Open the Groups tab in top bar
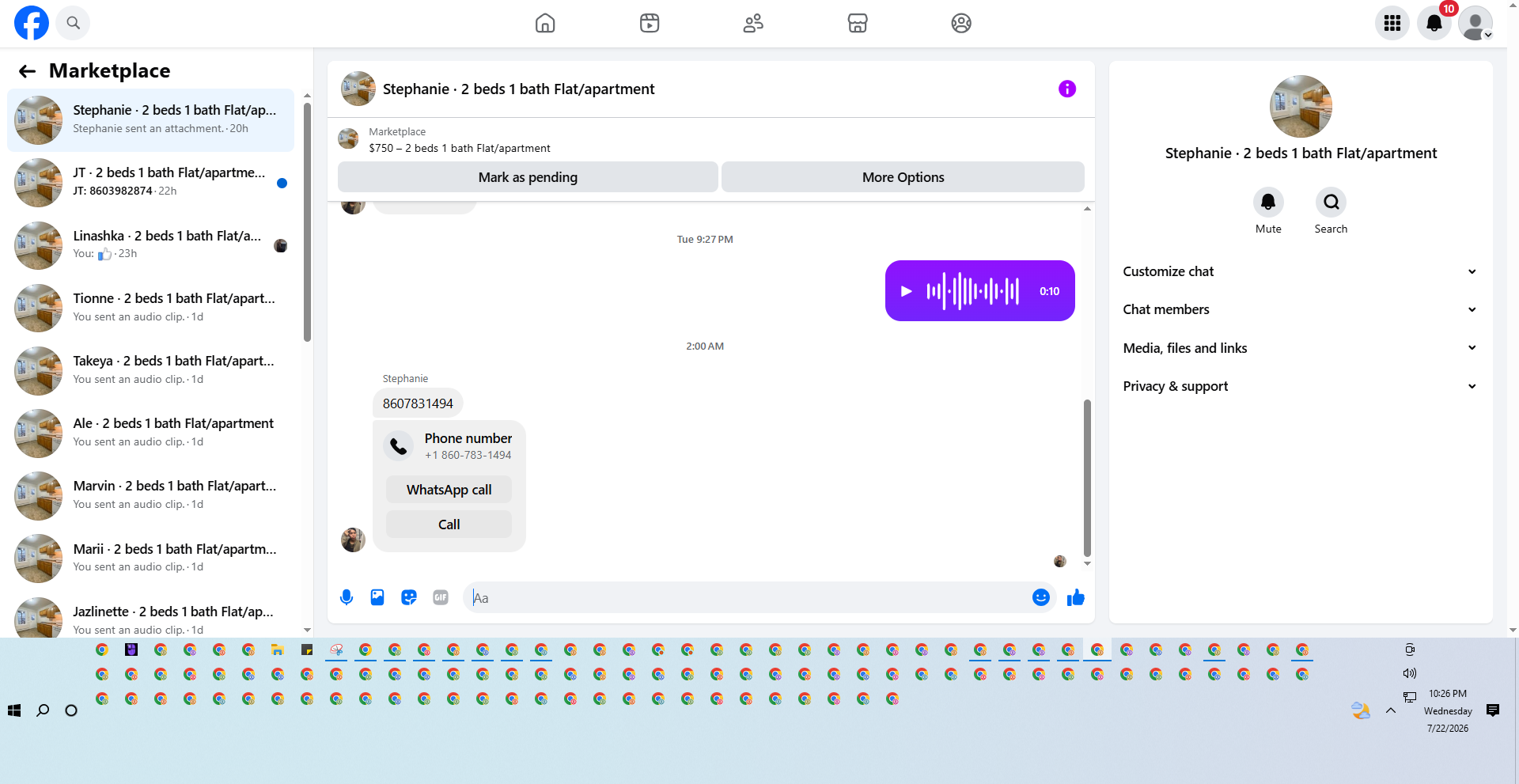Viewport: 1519px width, 784px height. pos(961,23)
